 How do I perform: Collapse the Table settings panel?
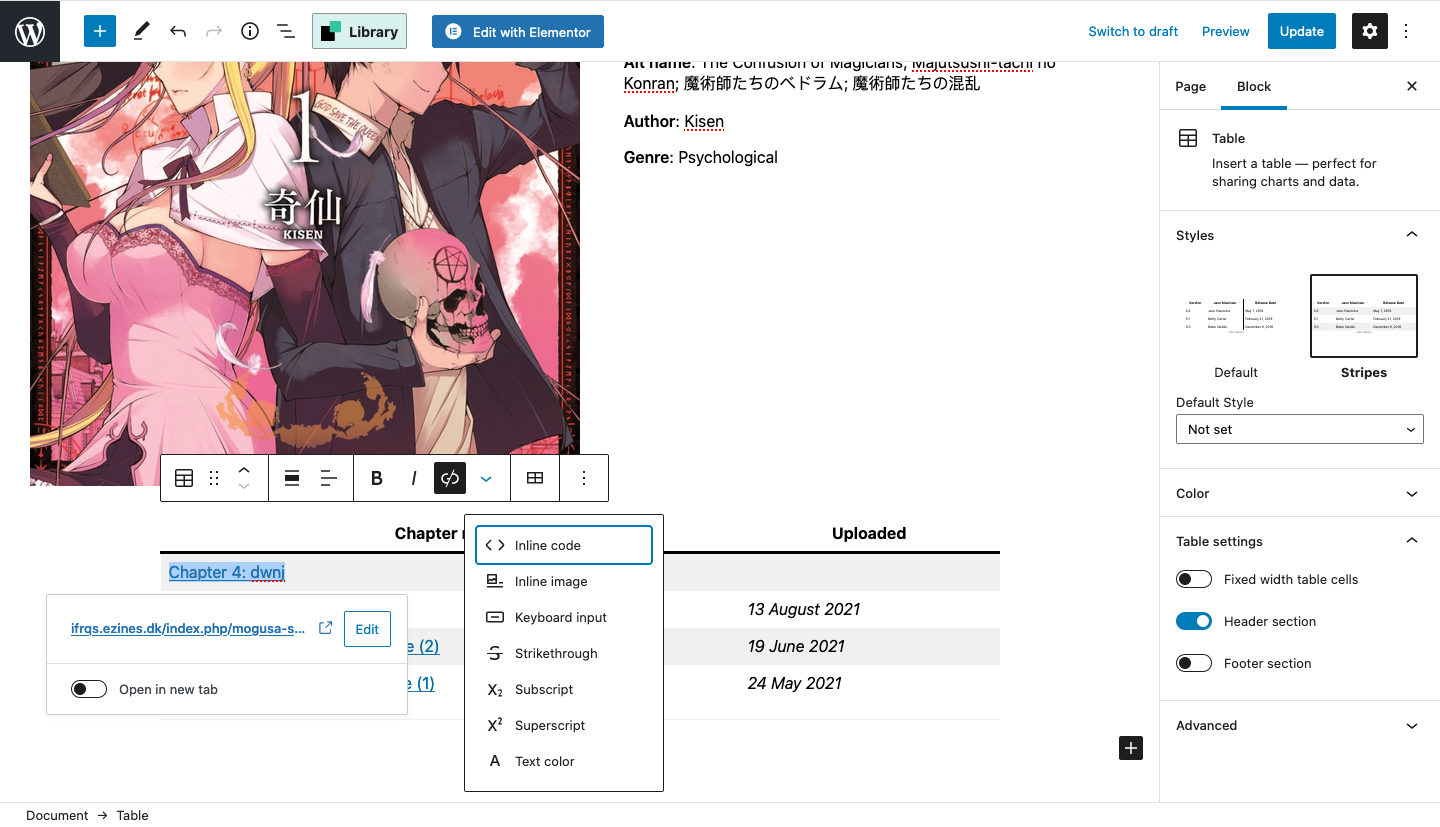click(x=1300, y=541)
